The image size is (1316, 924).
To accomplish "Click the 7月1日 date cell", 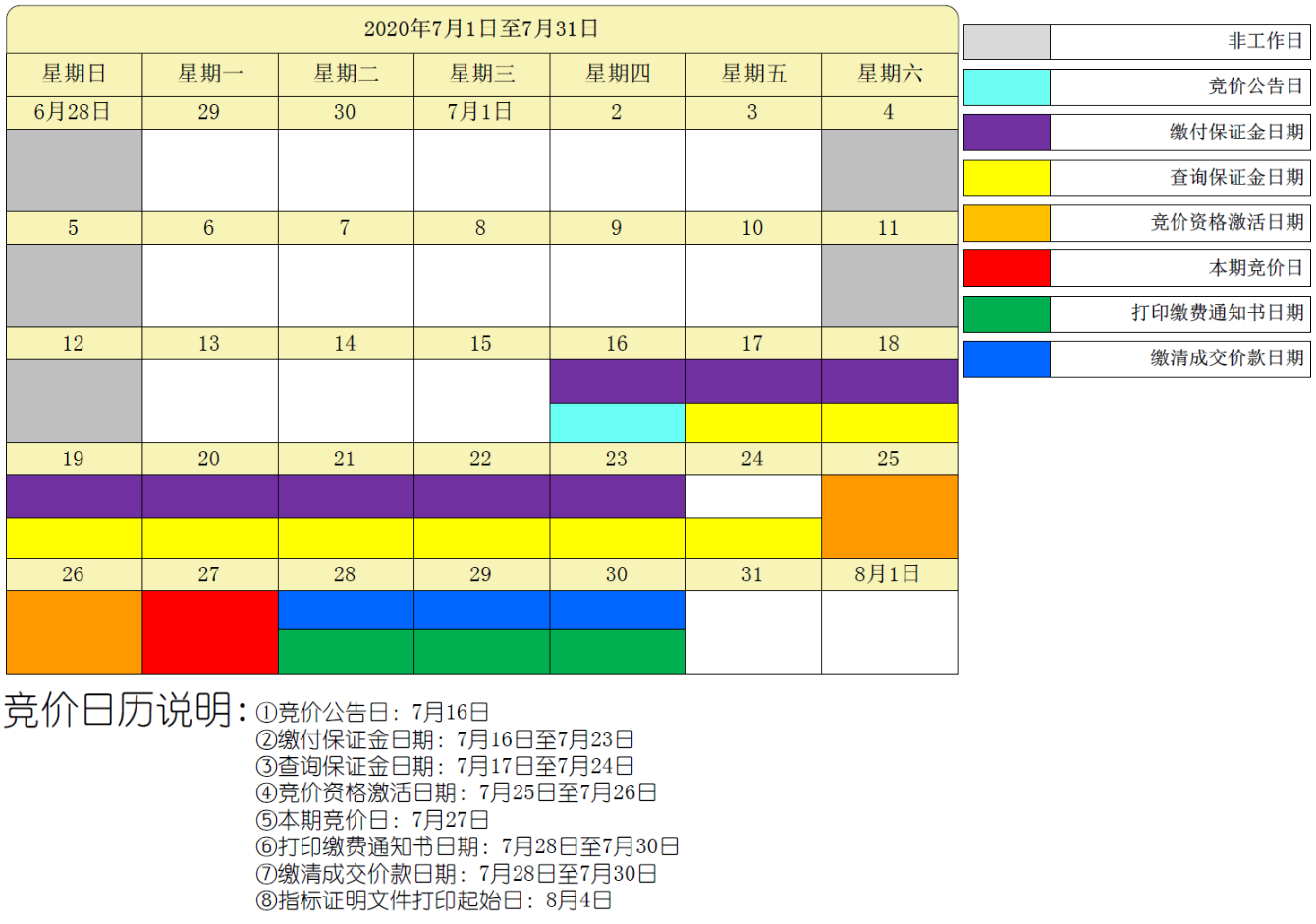I will click(x=481, y=113).
